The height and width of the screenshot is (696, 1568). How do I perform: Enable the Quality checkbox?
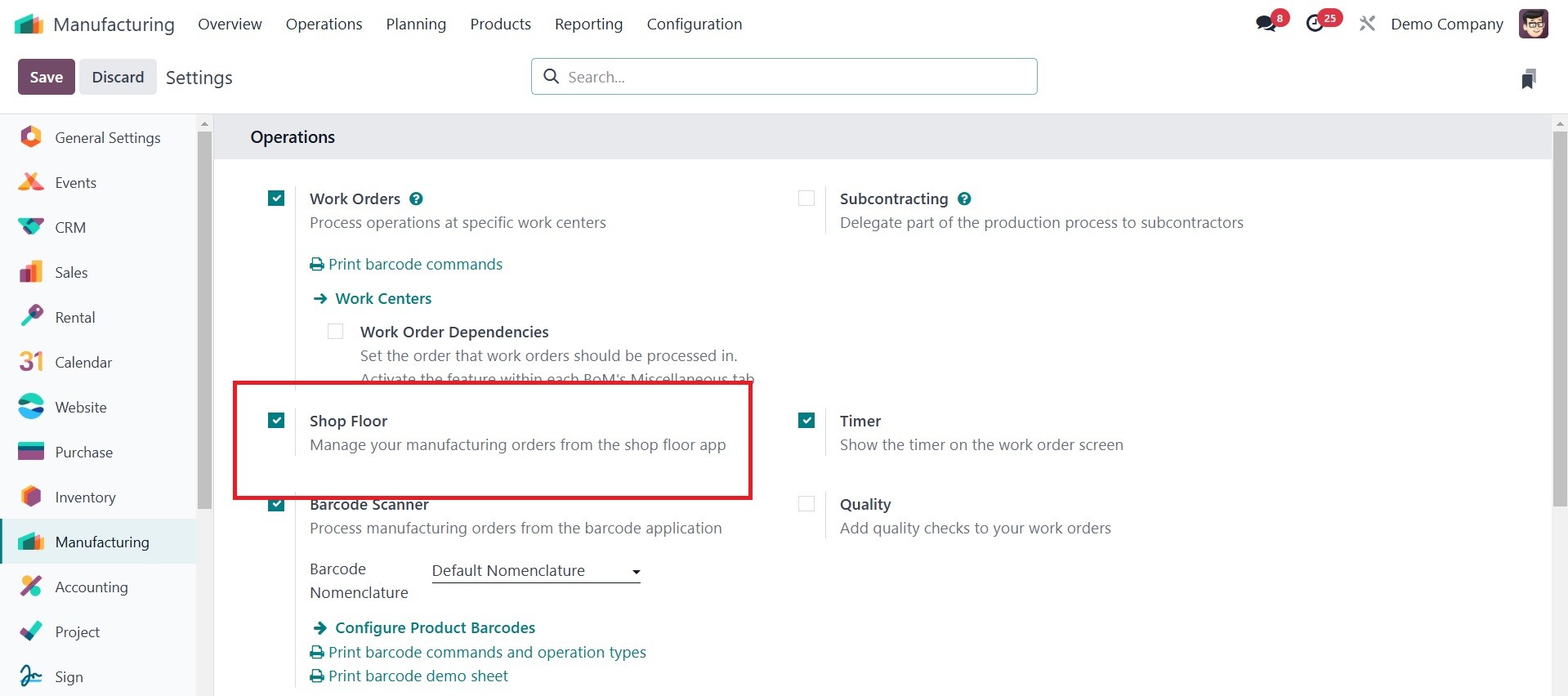point(806,504)
